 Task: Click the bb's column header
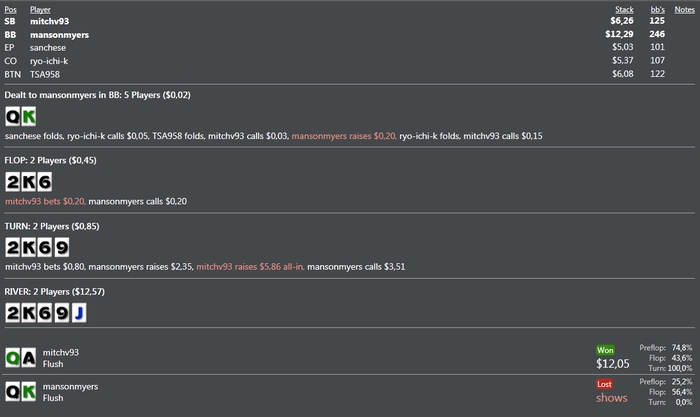[657, 9]
